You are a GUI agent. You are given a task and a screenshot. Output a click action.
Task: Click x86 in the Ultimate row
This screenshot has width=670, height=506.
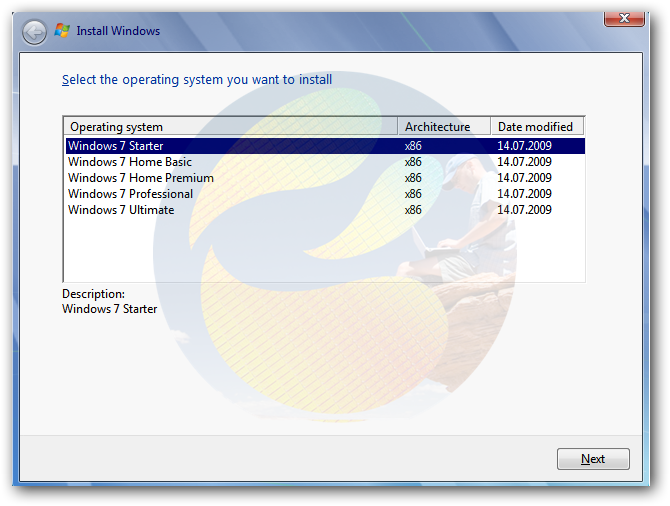click(x=413, y=210)
